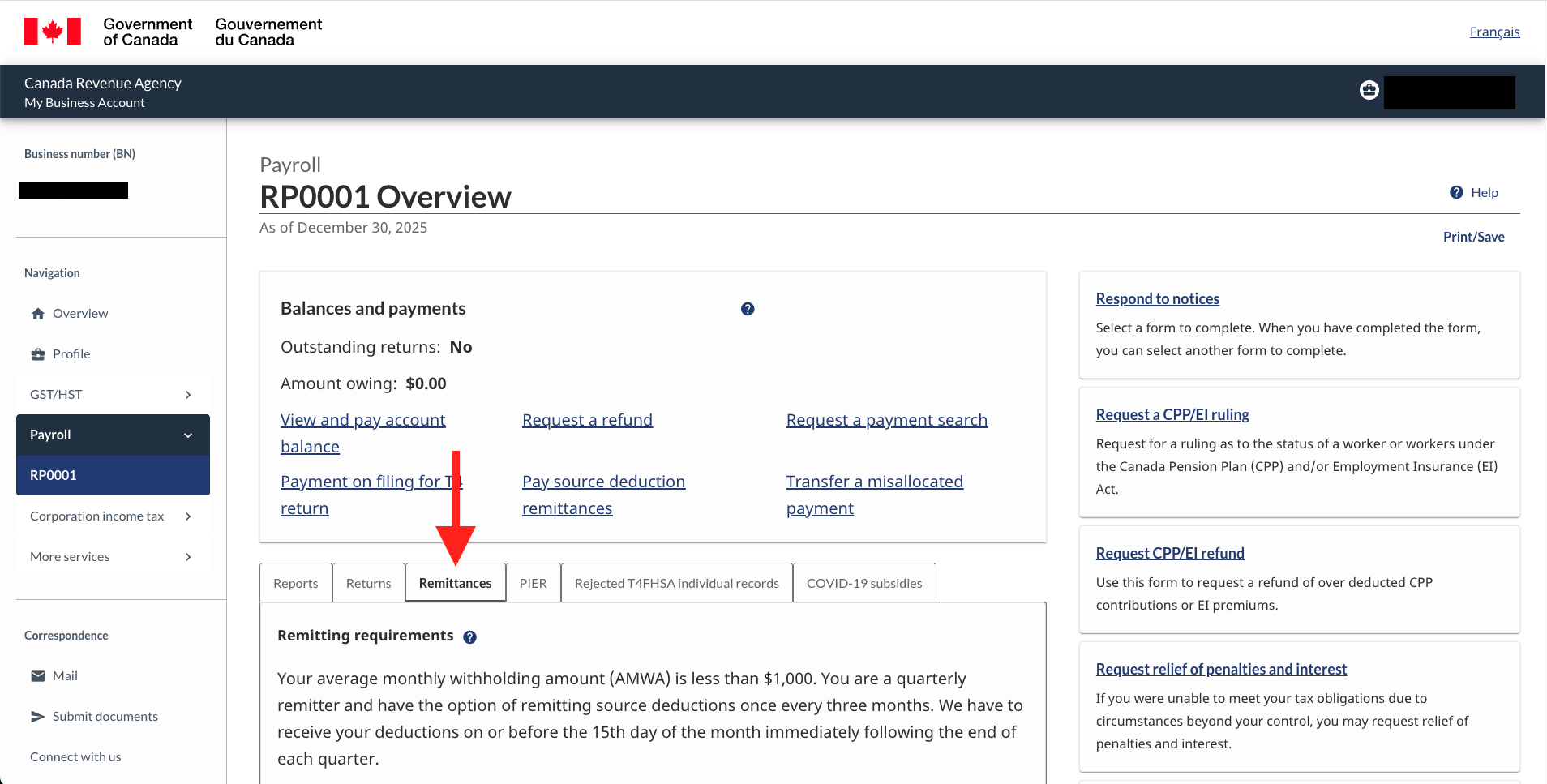The image size is (1547, 784).
Task: Switch language to Français
Action: coord(1494,32)
